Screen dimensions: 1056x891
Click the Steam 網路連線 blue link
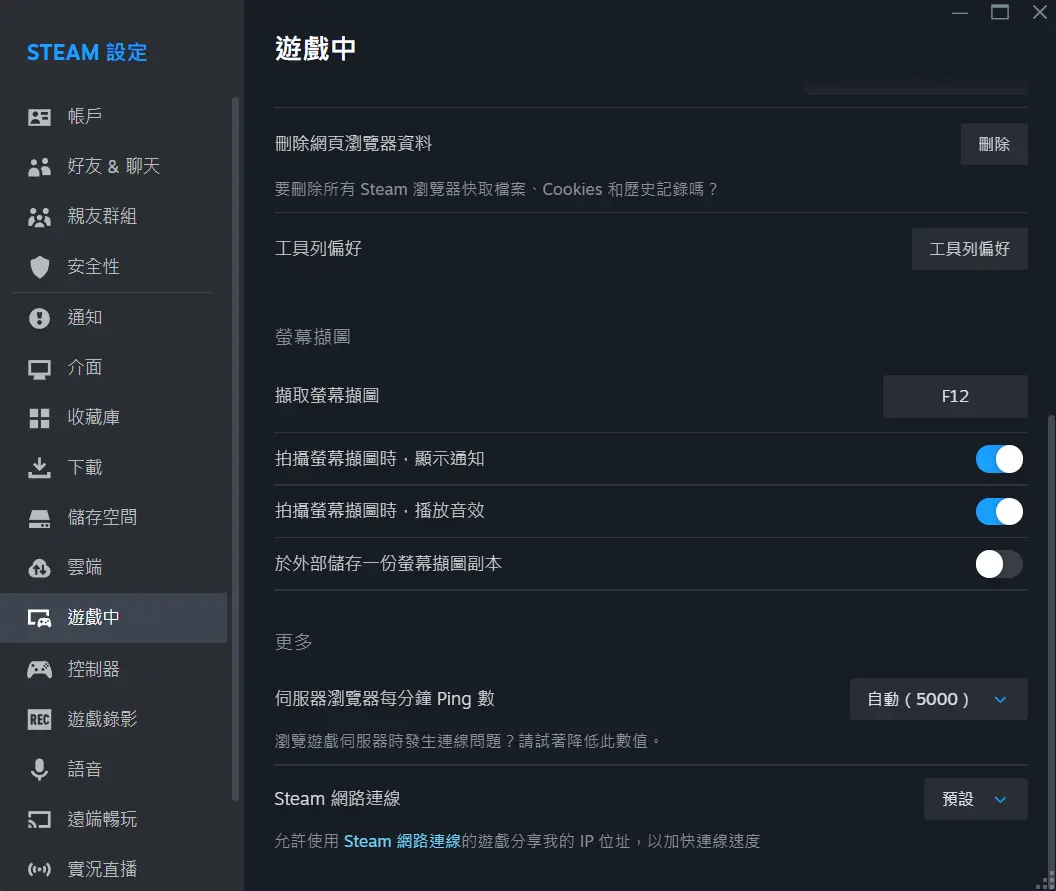coord(402,842)
